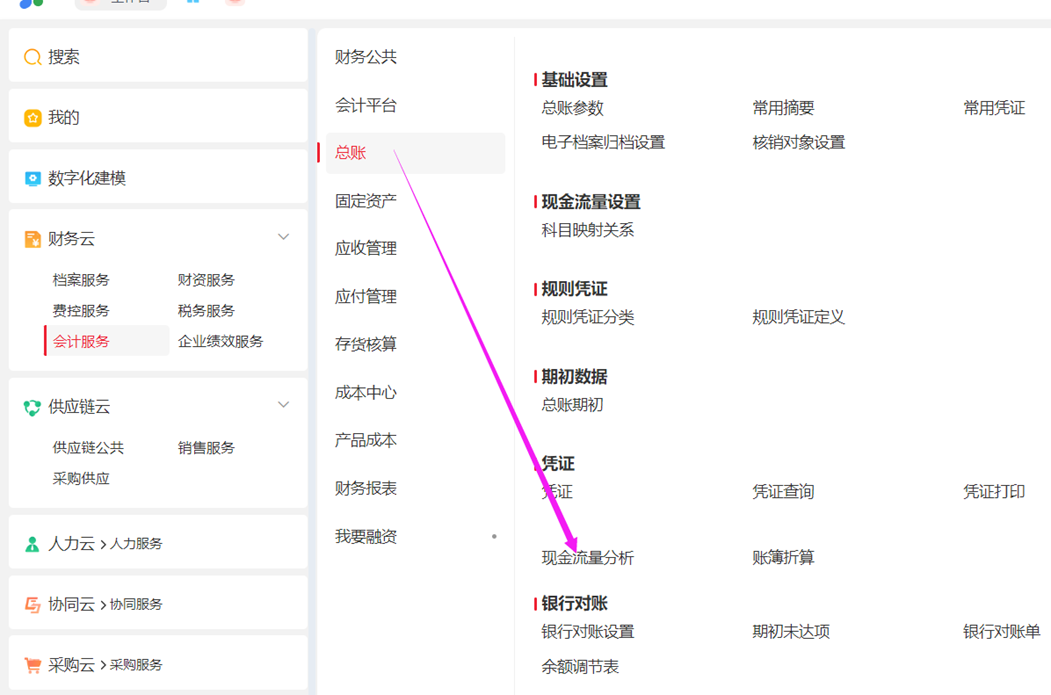Switch to 财务公共 category

pyautogui.click(x=366, y=57)
